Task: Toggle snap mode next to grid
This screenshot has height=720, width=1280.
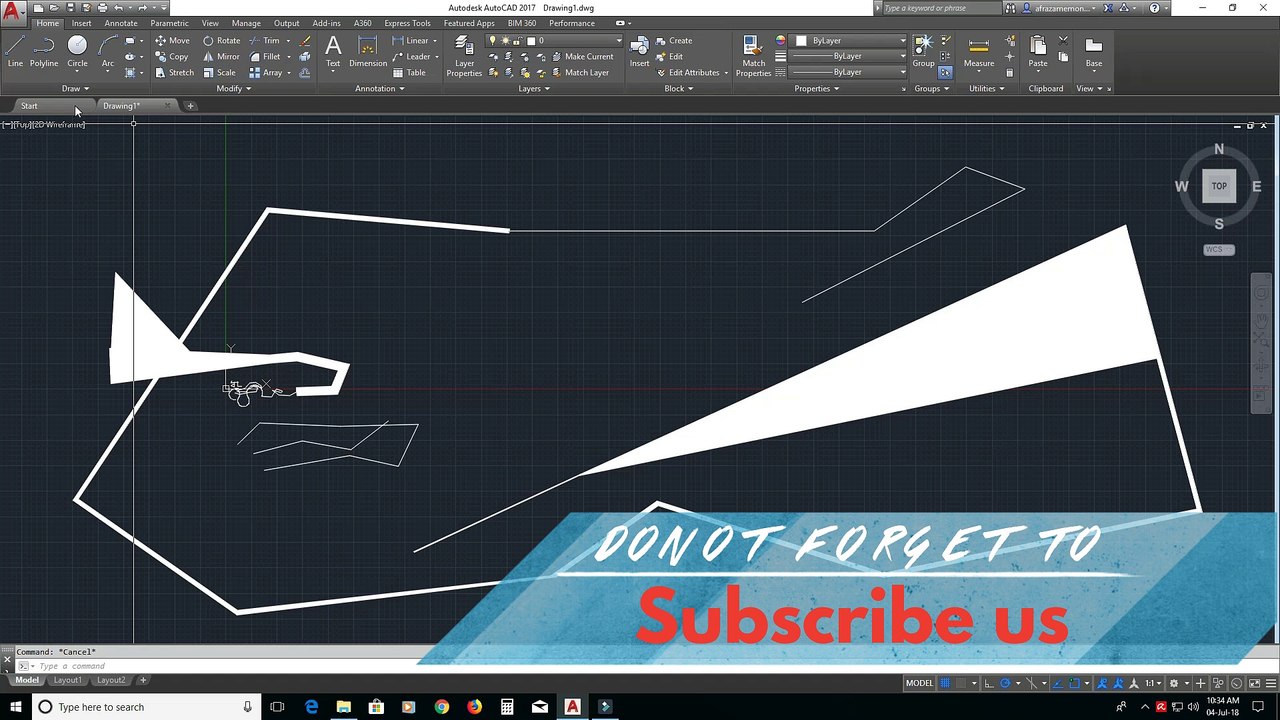Action: 961,683
